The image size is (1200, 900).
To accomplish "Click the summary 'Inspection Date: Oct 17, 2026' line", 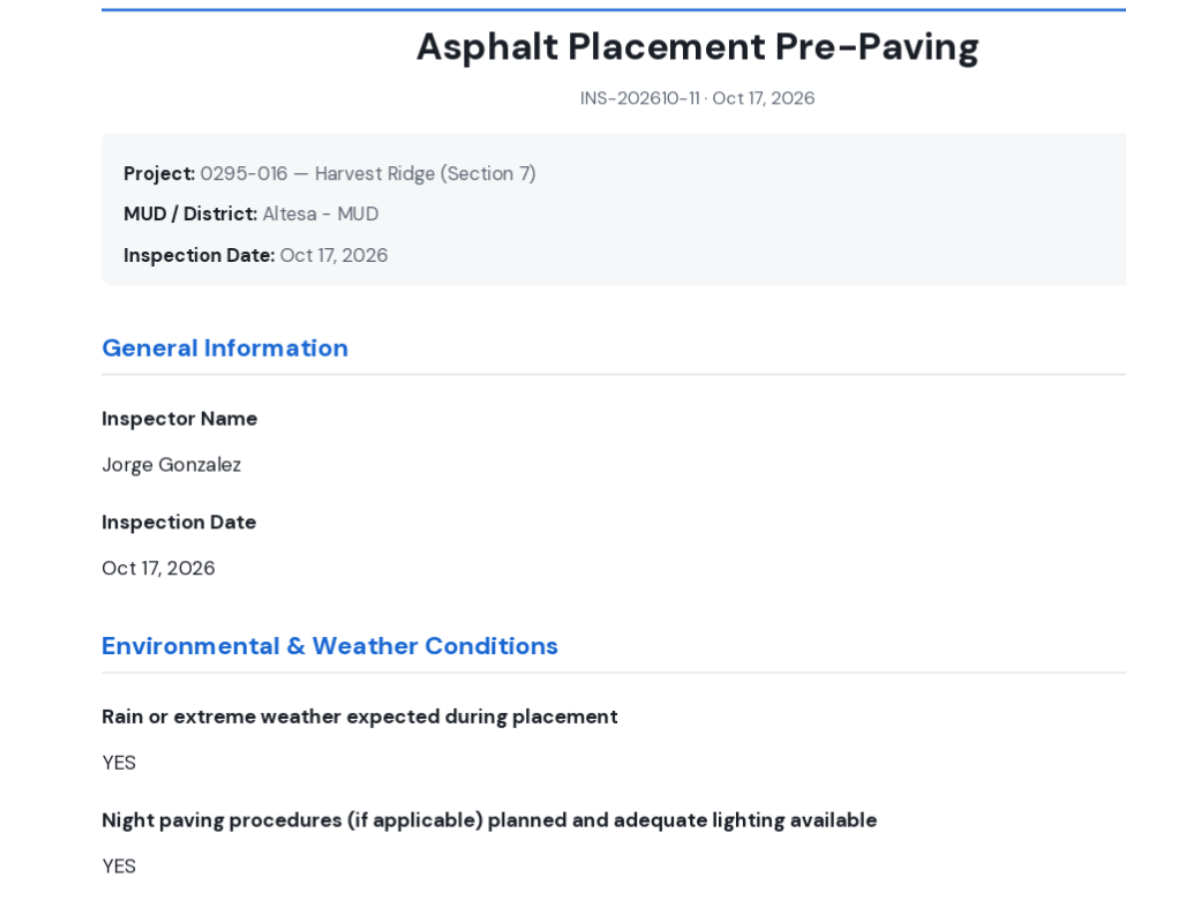I will click(x=256, y=255).
